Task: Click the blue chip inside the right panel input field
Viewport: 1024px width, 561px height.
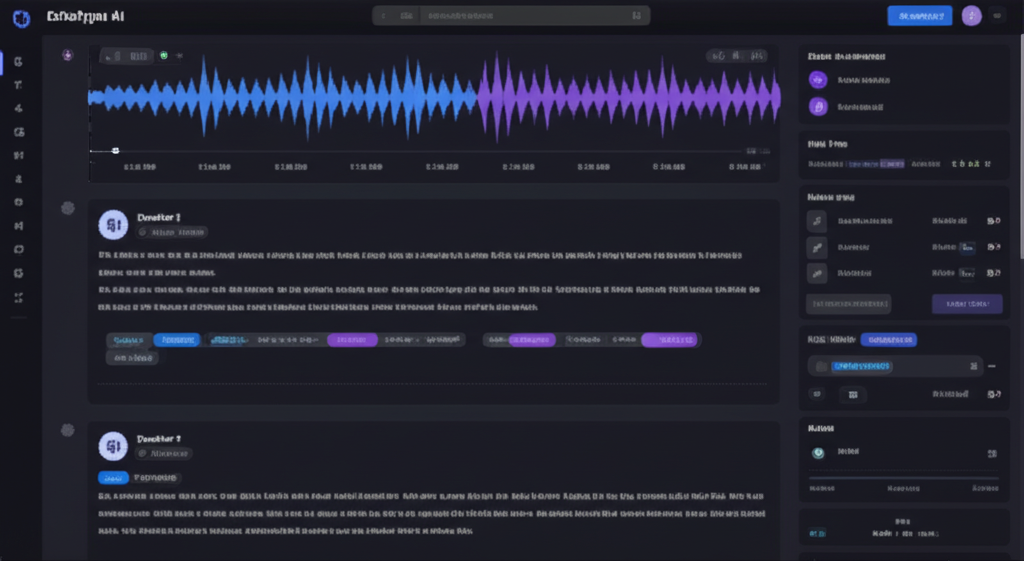Action: [861, 366]
